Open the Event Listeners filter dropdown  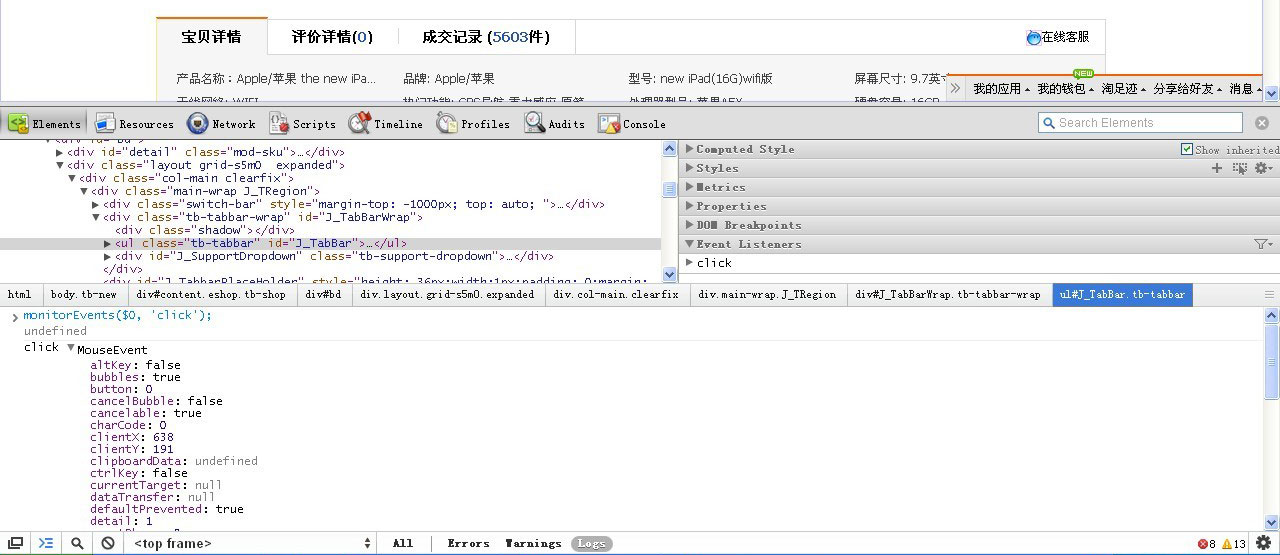1263,244
